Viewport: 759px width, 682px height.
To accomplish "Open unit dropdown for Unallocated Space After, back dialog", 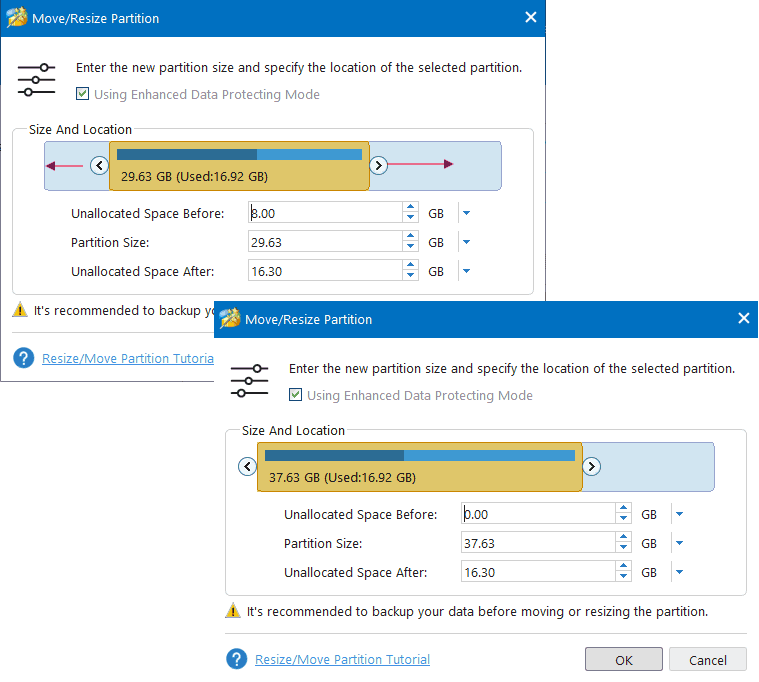I will pyautogui.click(x=466, y=271).
